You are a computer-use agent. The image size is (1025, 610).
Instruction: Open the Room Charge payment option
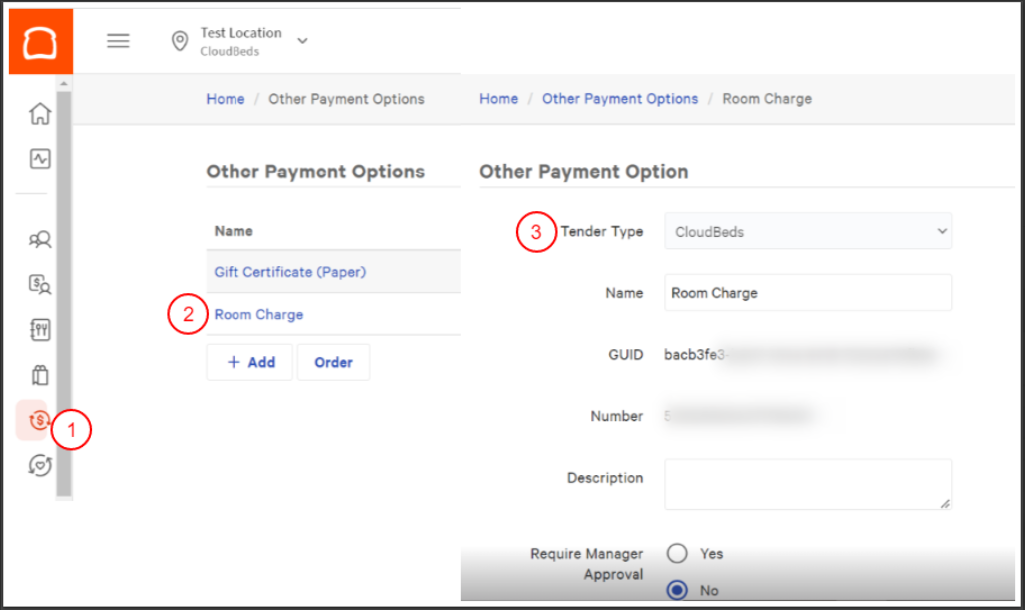(x=259, y=314)
